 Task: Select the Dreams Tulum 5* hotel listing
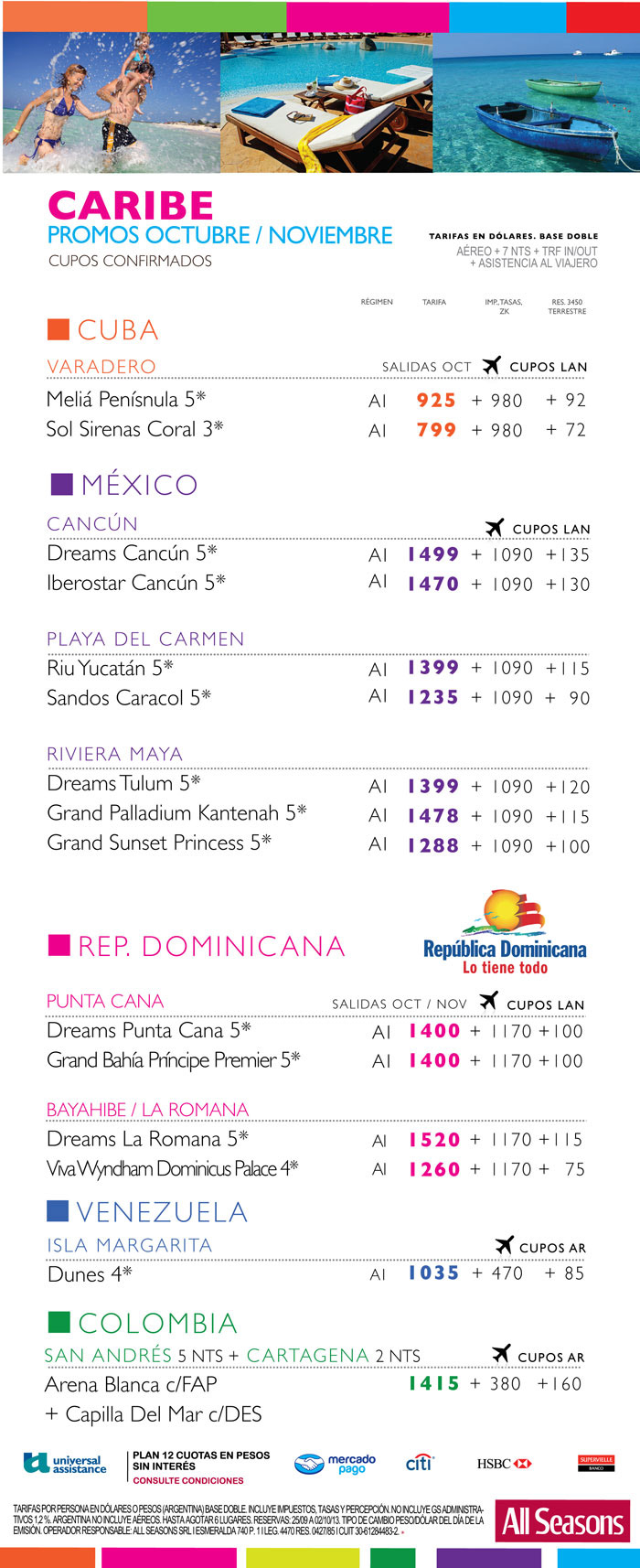tap(123, 783)
